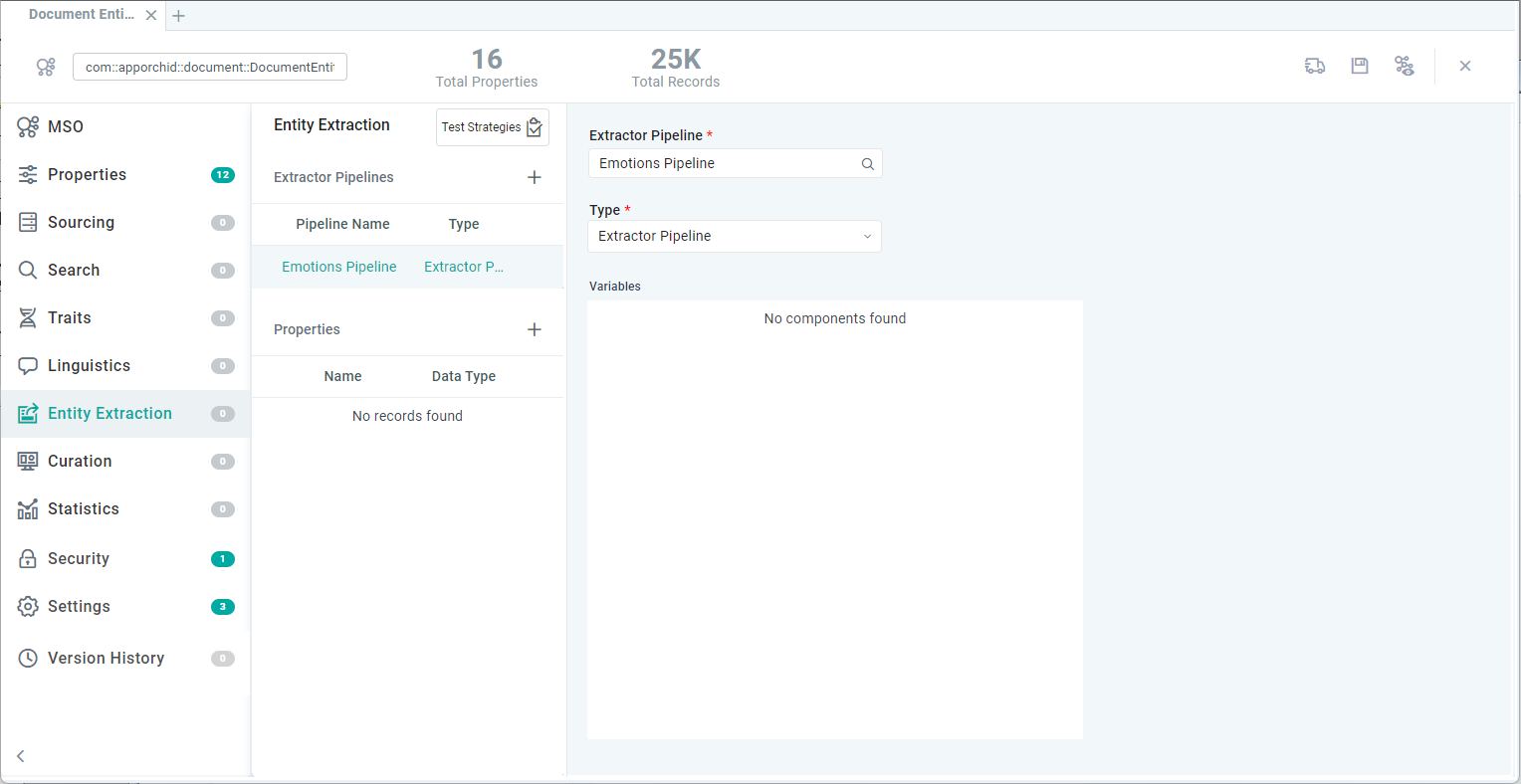The height and width of the screenshot is (784, 1521).
Task: Open the Settings section in sidebar
Action: pyautogui.click(x=79, y=607)
